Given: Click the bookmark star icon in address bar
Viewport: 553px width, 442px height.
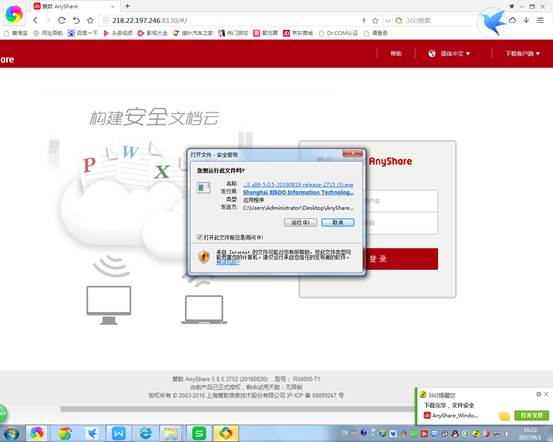Looking at the screenshot, I should [375, 20].
